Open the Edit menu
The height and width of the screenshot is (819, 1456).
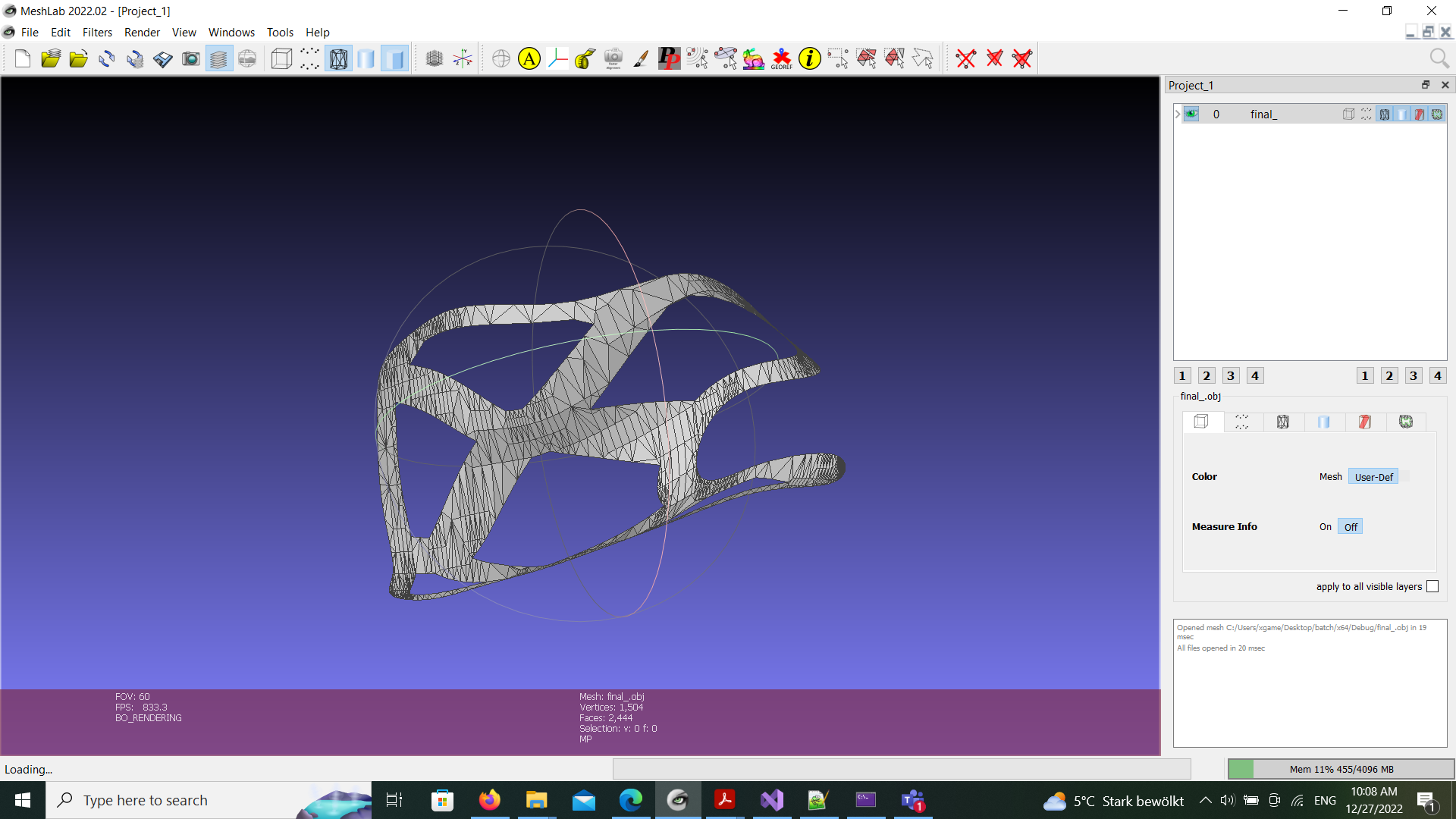[61, 32]
